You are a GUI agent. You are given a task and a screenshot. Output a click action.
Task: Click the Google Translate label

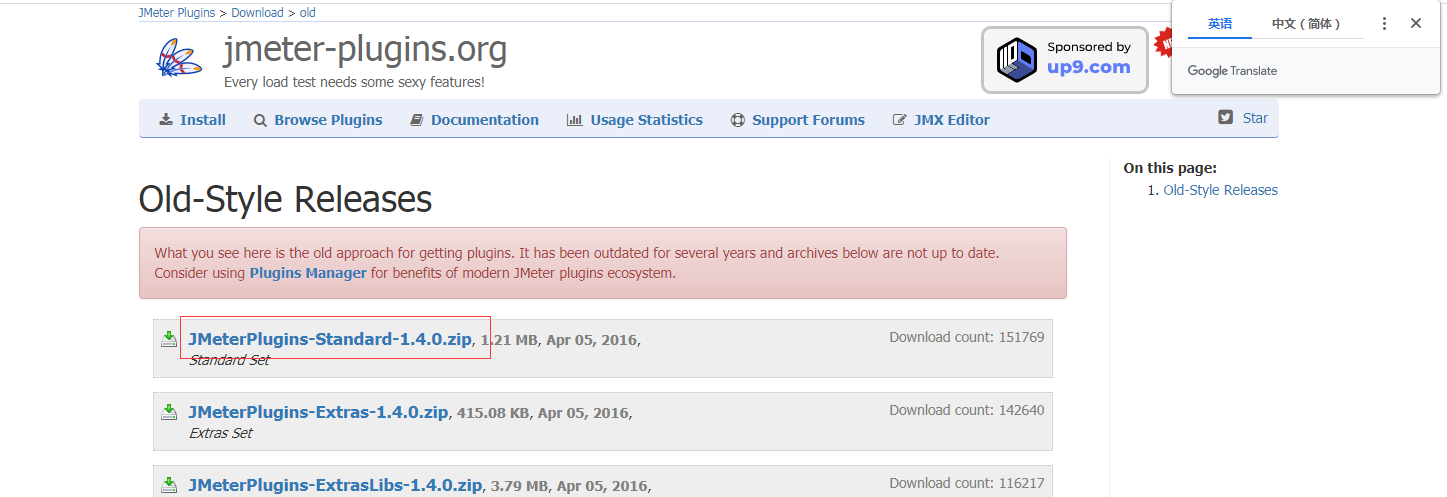(1232, 71)
